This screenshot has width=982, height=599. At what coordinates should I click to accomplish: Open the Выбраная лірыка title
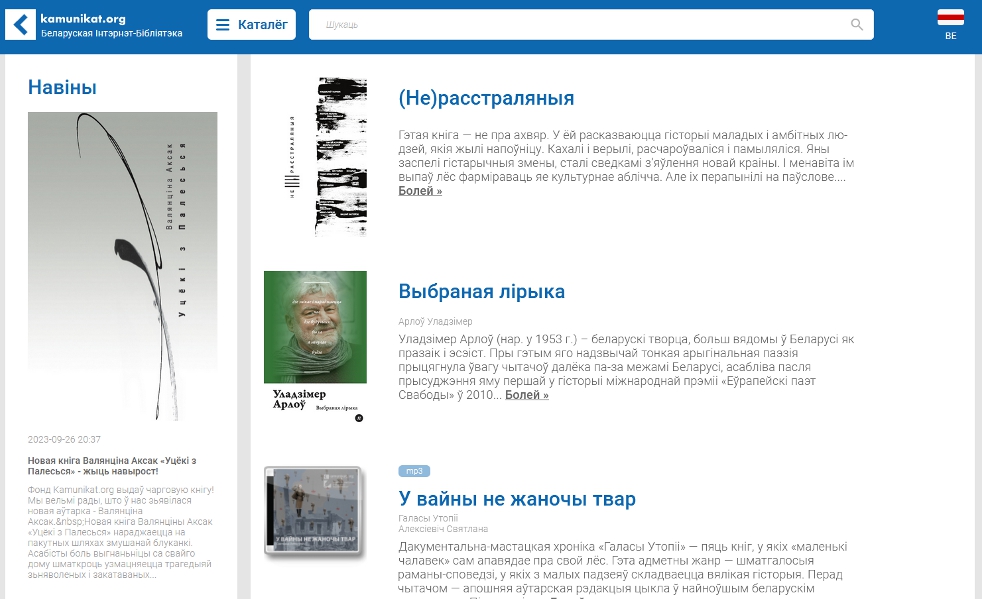[x=482, y=292]
